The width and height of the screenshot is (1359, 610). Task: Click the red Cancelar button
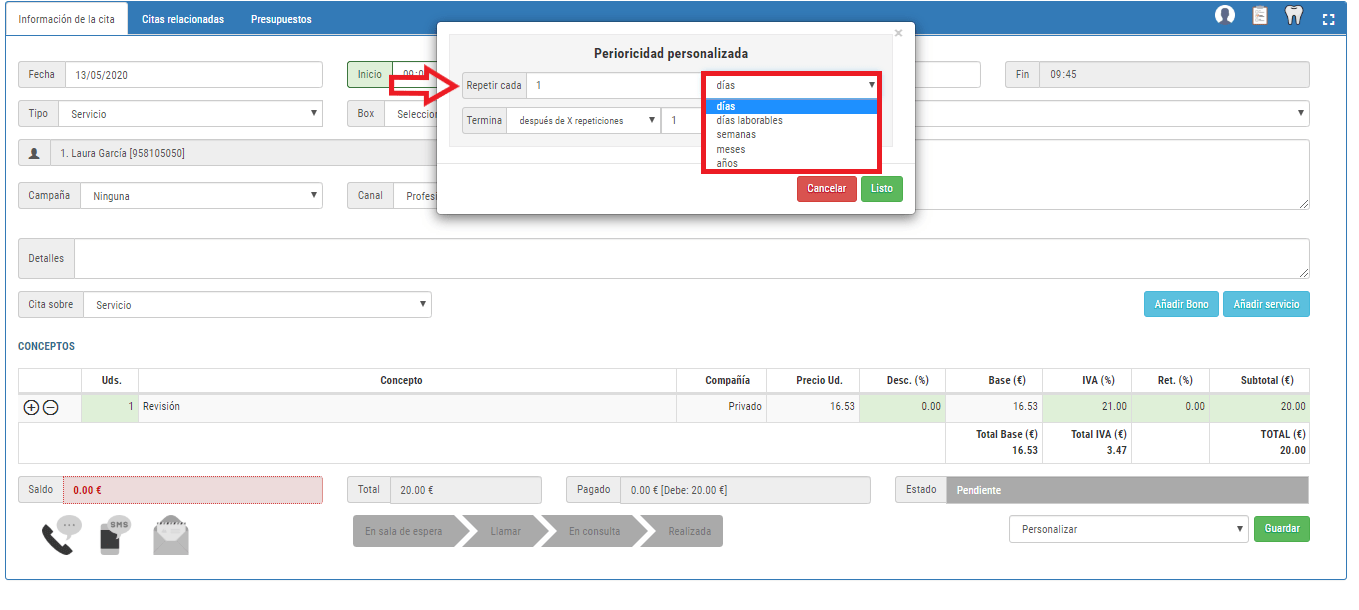click(x=826, y=189)
